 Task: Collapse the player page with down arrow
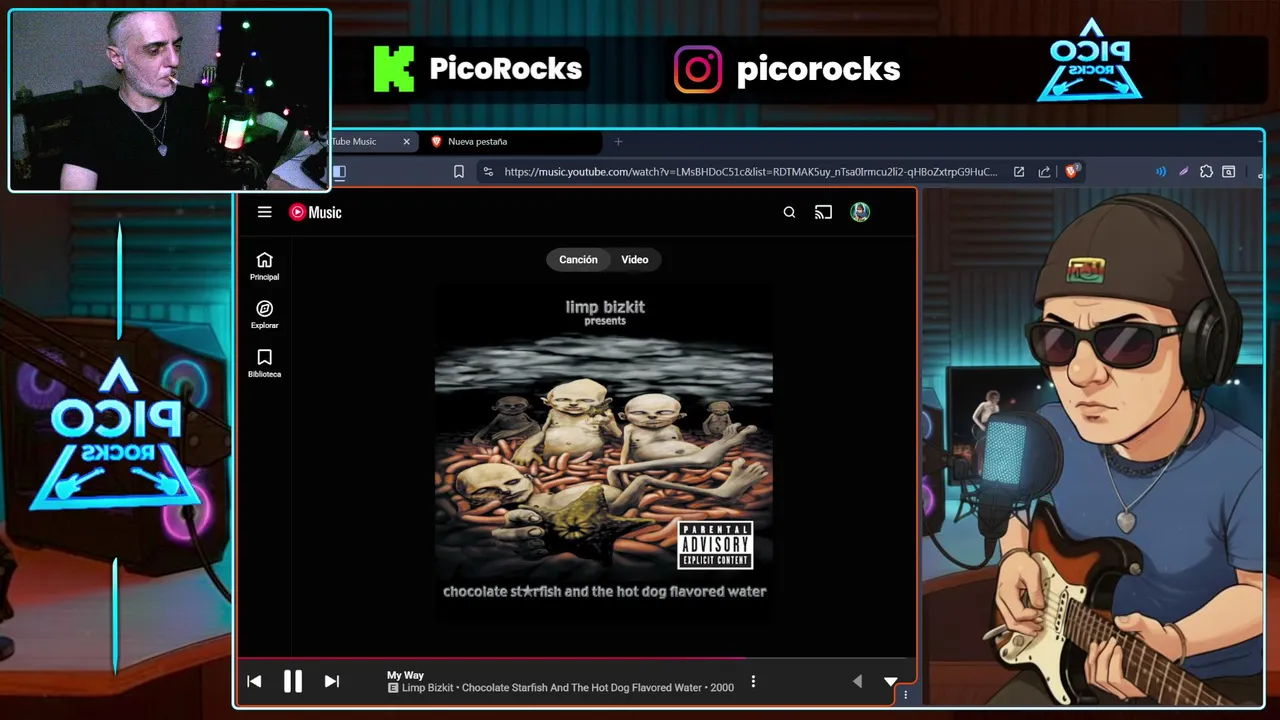click(x=891, y=681)
